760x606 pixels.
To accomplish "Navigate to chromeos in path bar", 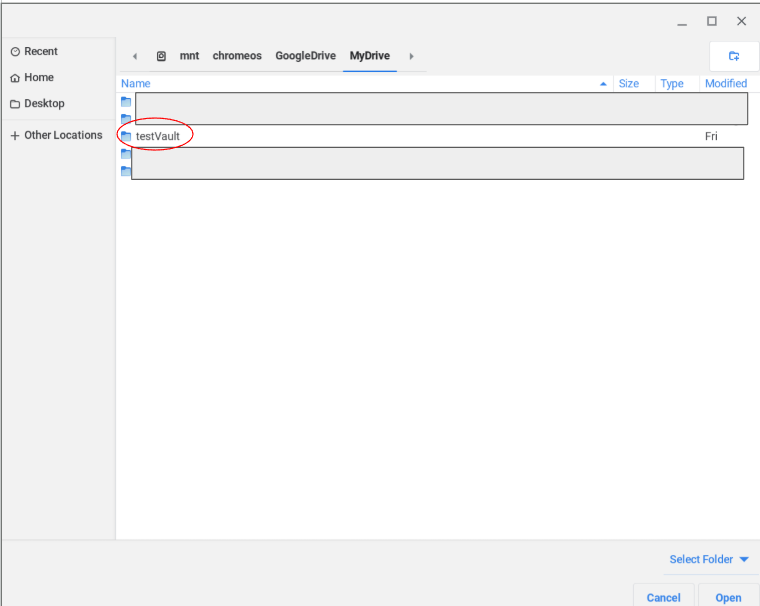I will click(237, 56).
